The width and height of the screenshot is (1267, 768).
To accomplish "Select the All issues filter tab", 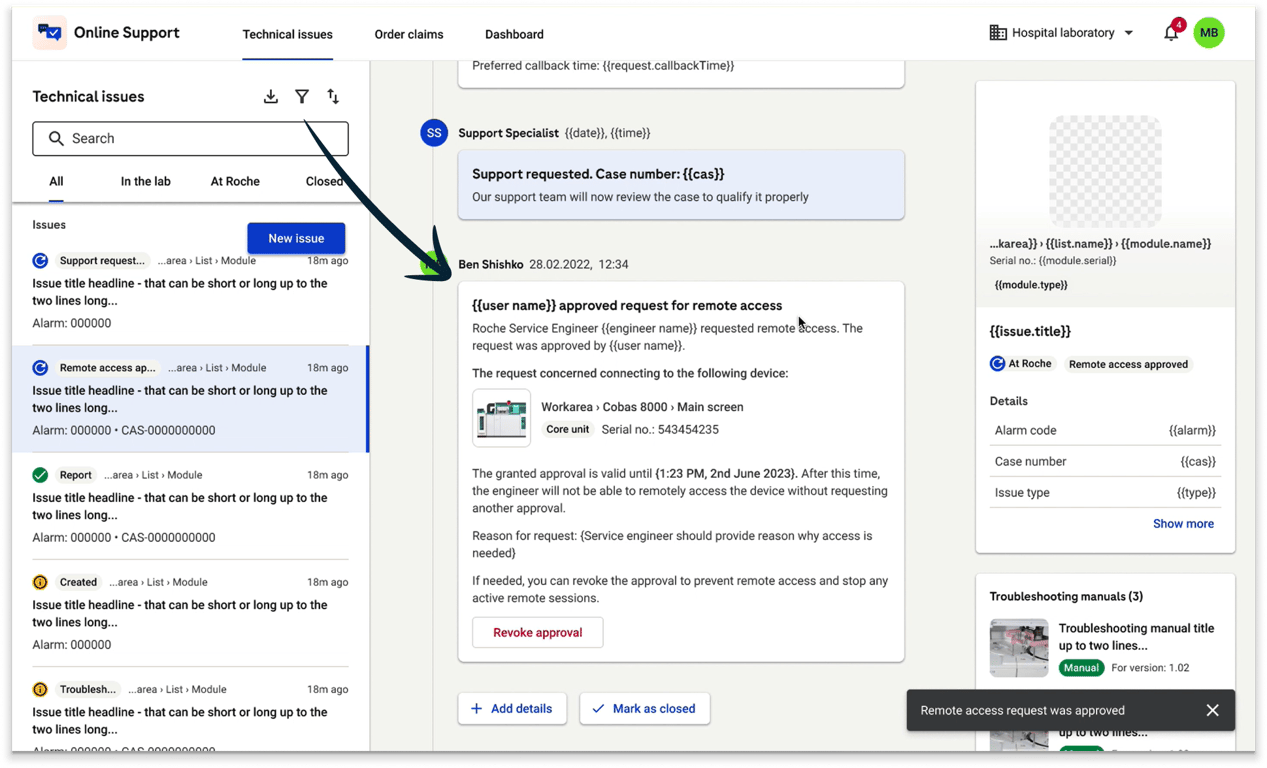I will pos(56,182).
